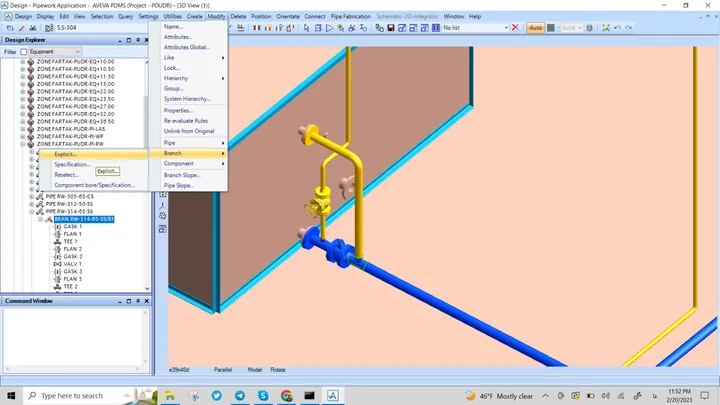Enable the Filter checkbox in Design Explorer
Screen dimensions: 720x405
tap(23, 52)
